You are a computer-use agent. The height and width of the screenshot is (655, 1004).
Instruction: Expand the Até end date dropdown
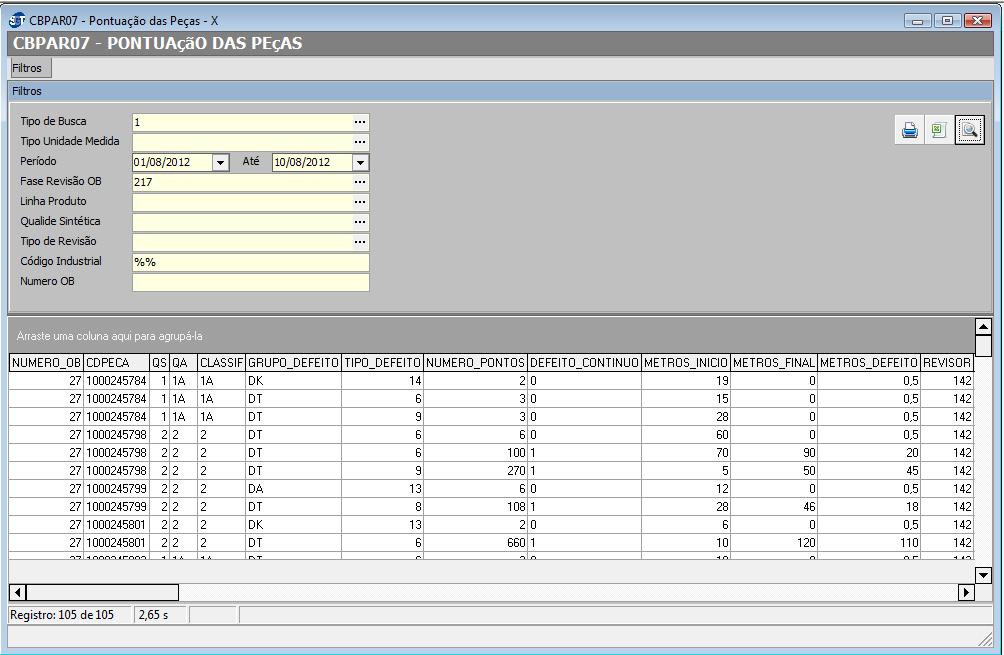pyautogui.click(x=360, y=162)
